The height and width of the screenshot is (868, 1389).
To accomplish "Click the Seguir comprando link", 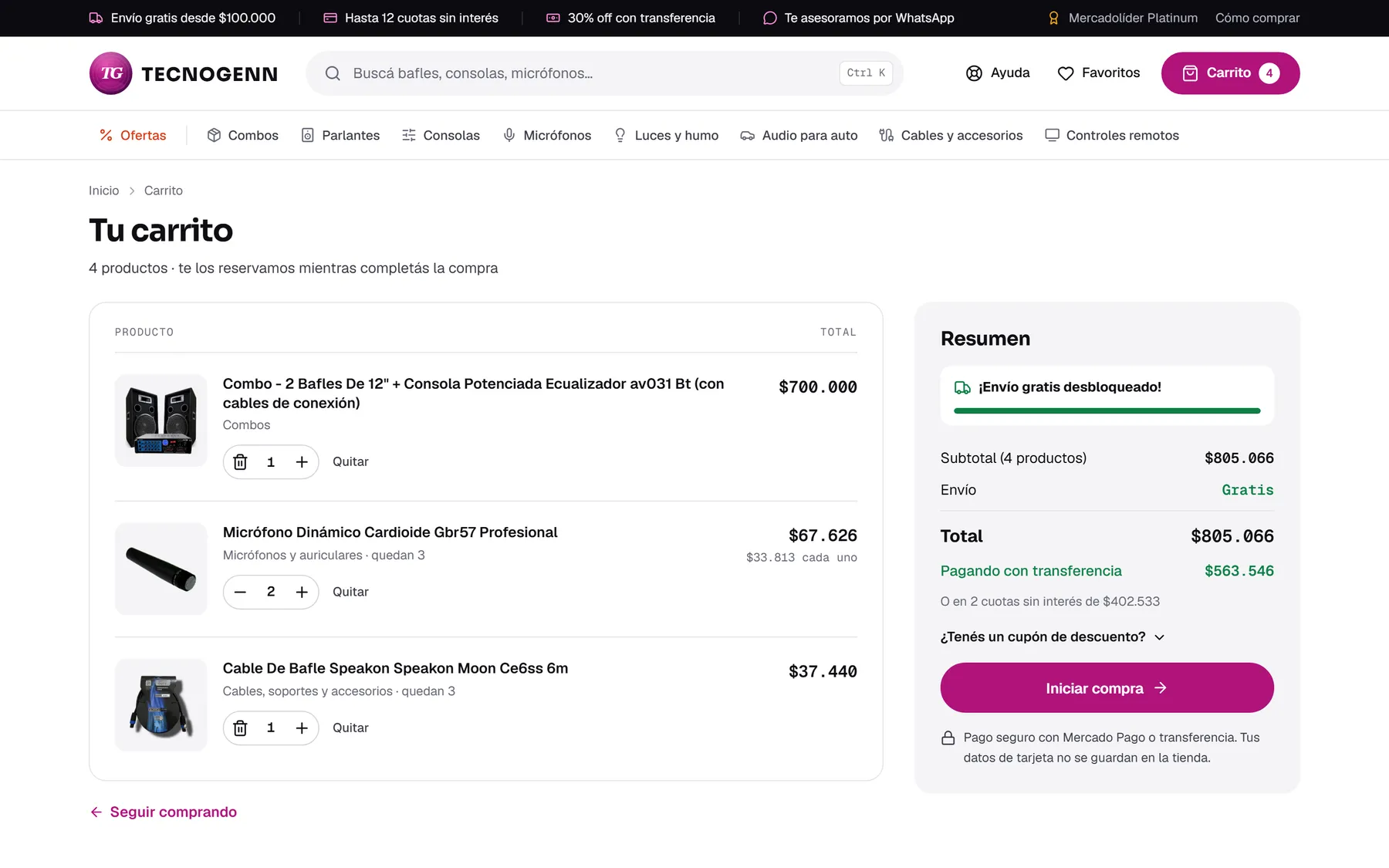I will pyautogui.click(x=163, y=812).
